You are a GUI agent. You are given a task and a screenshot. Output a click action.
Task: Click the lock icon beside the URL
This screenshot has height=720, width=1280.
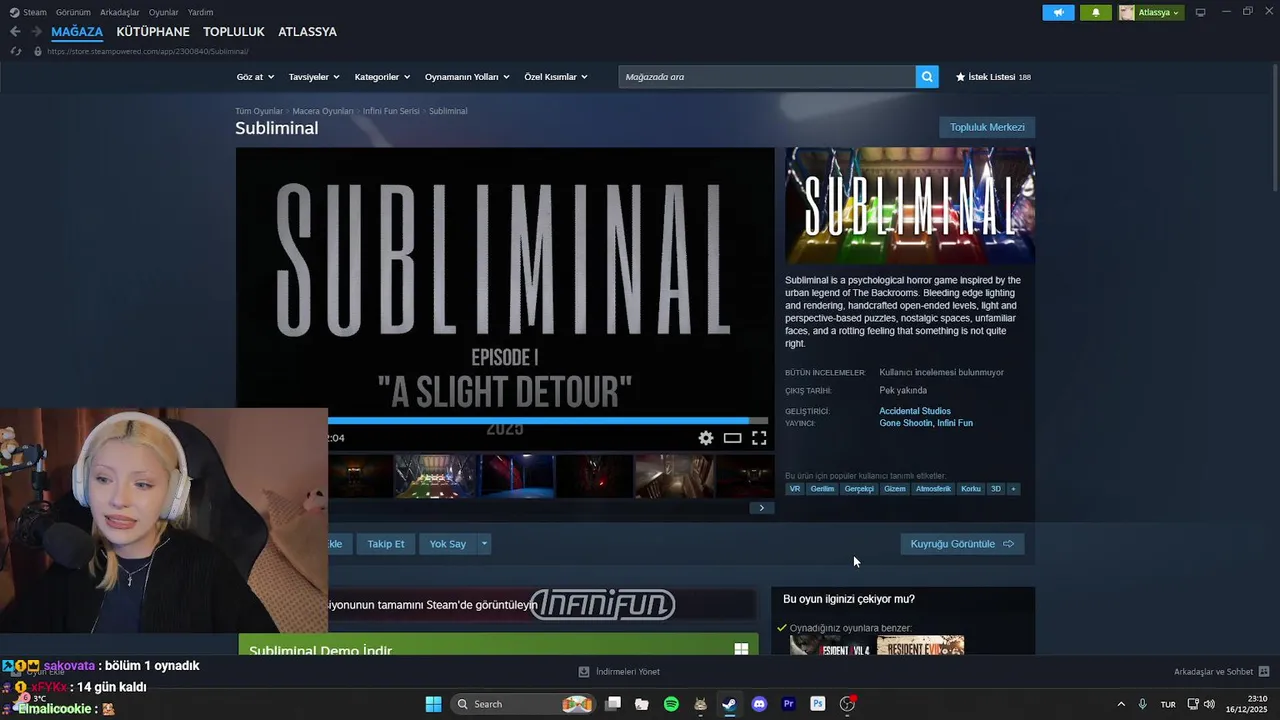[x=38, y=51]
